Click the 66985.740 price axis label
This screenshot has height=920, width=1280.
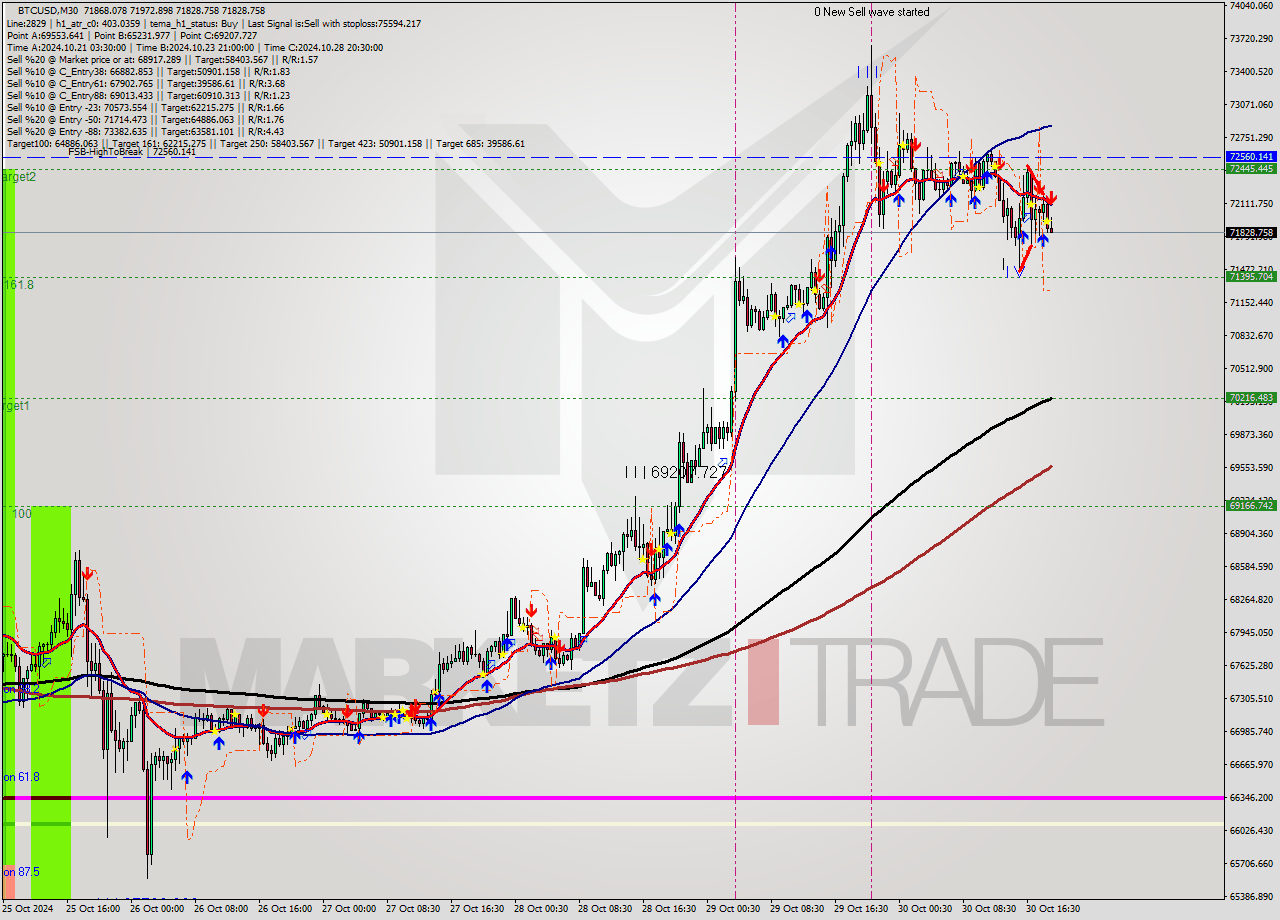(1252, 732)
